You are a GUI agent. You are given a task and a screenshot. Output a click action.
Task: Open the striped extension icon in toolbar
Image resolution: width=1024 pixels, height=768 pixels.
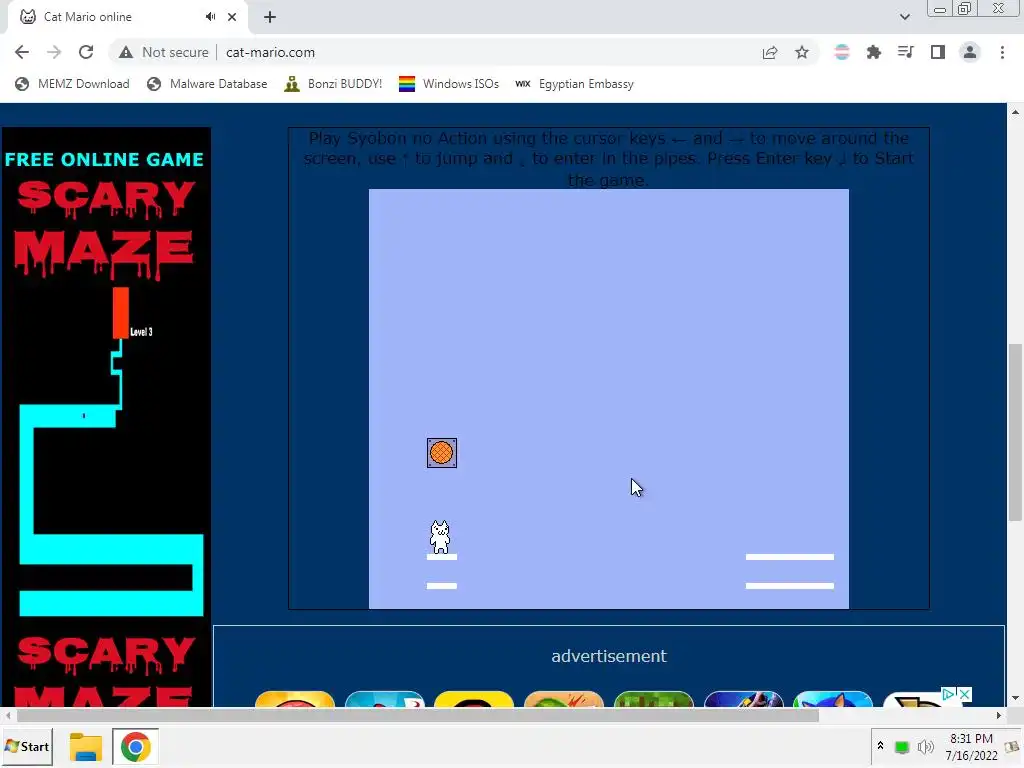842,52
